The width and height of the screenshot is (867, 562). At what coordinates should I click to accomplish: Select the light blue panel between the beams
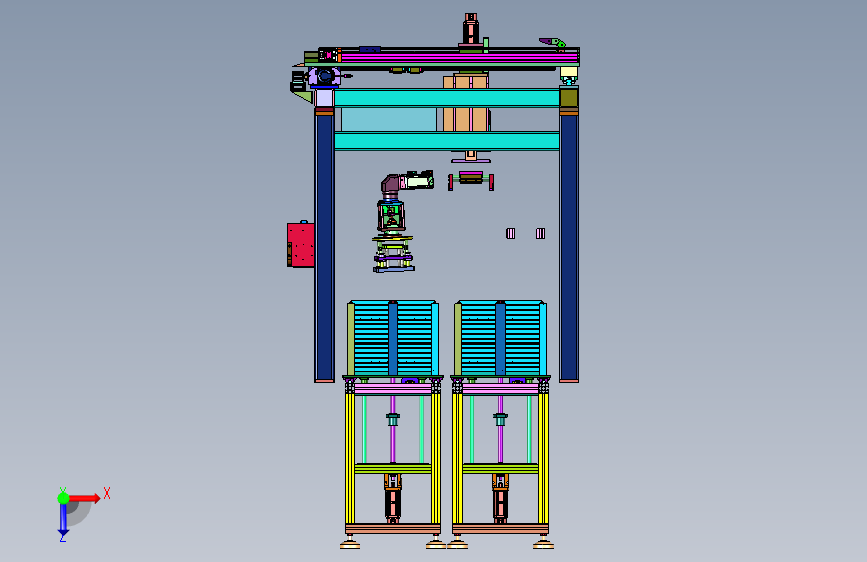coord(389,119)
